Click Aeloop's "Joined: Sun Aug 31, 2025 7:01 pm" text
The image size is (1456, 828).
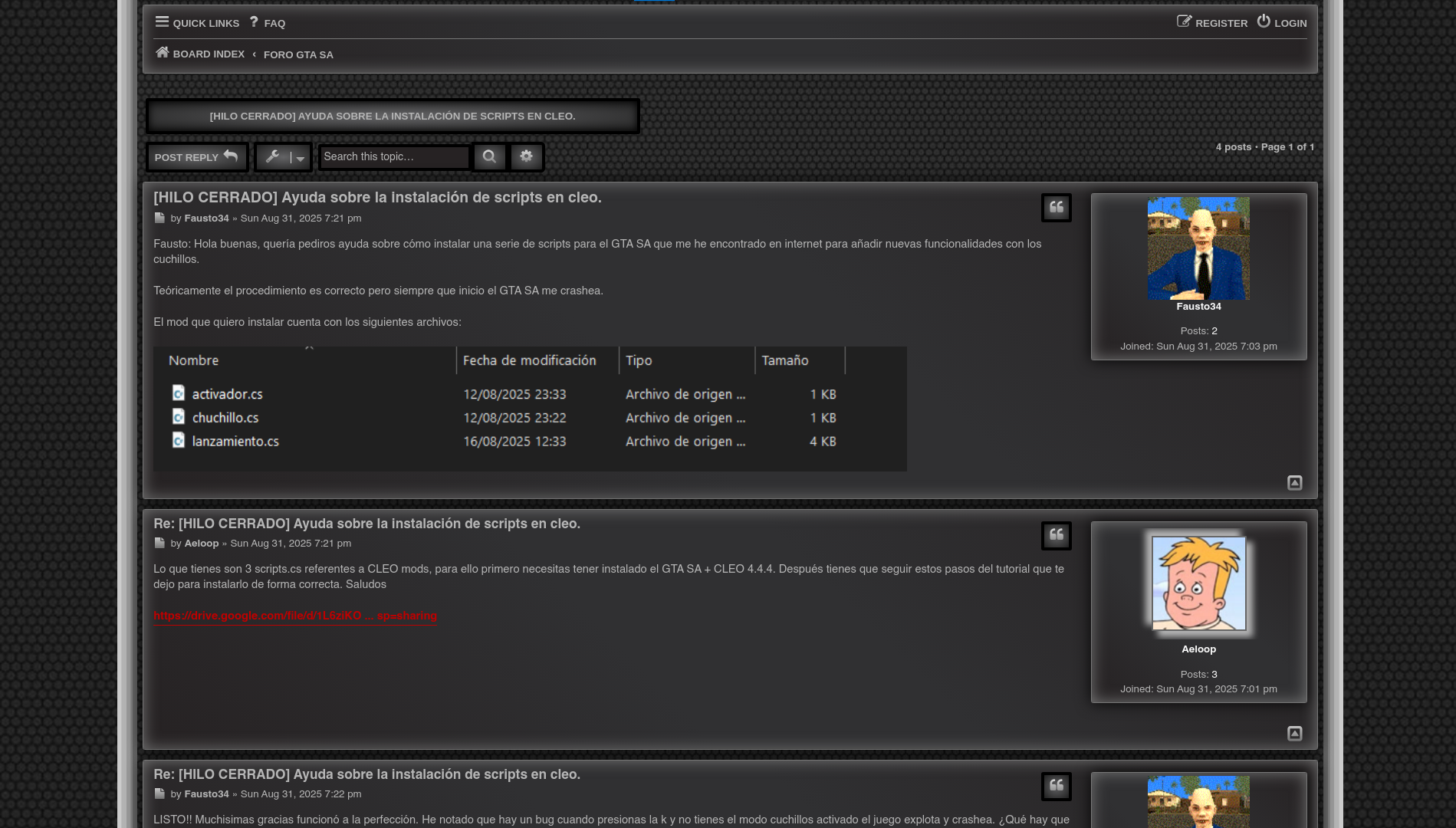[x=1198, y=689]
